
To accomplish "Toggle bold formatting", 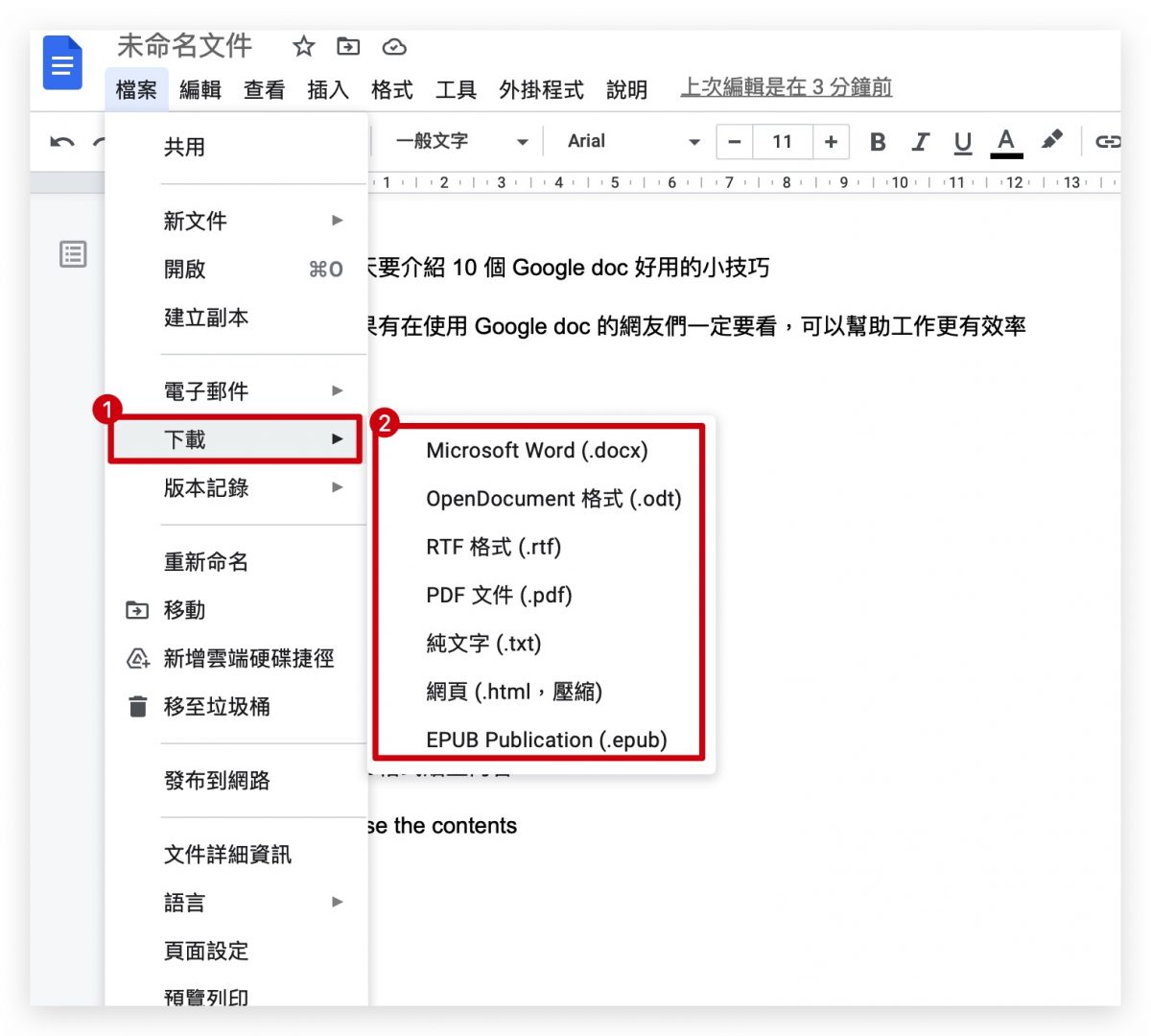I will point(878,142).
